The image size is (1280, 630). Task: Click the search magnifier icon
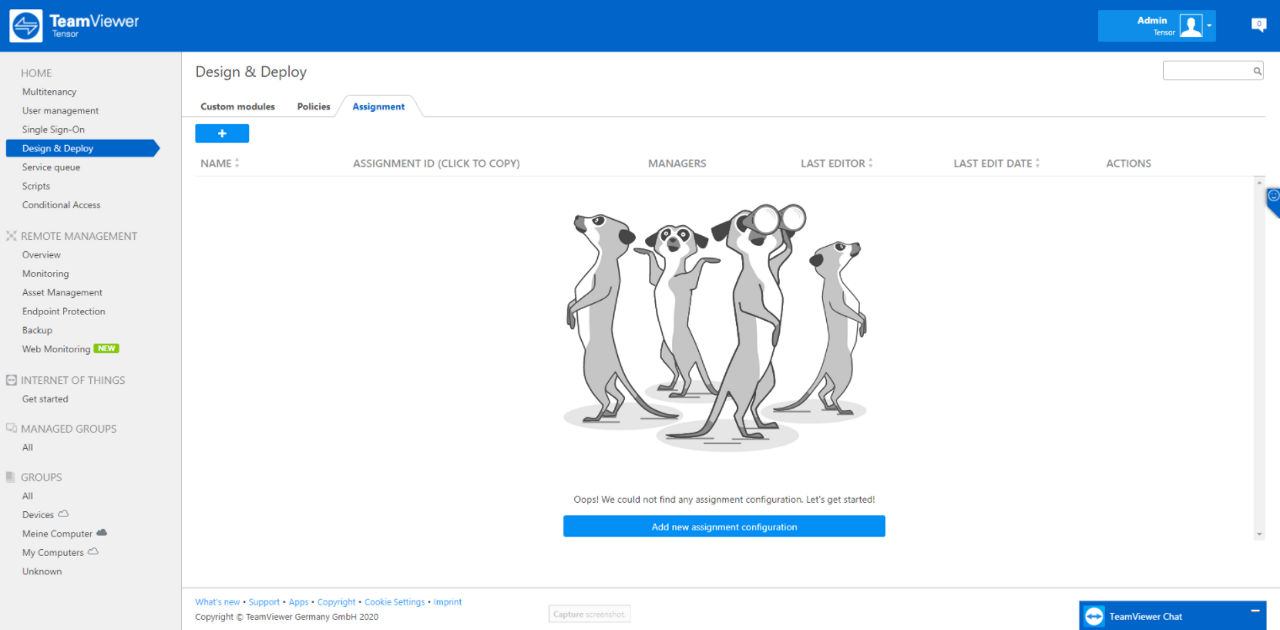coord(1257,71)
